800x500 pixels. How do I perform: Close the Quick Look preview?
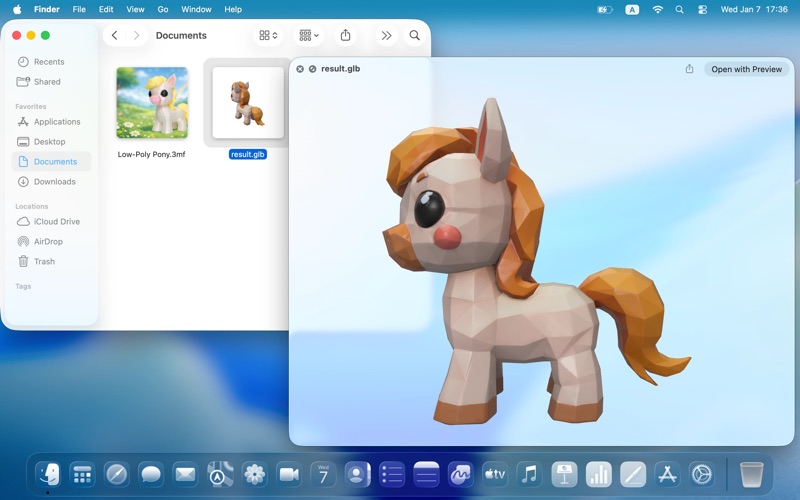coord(300,69)
